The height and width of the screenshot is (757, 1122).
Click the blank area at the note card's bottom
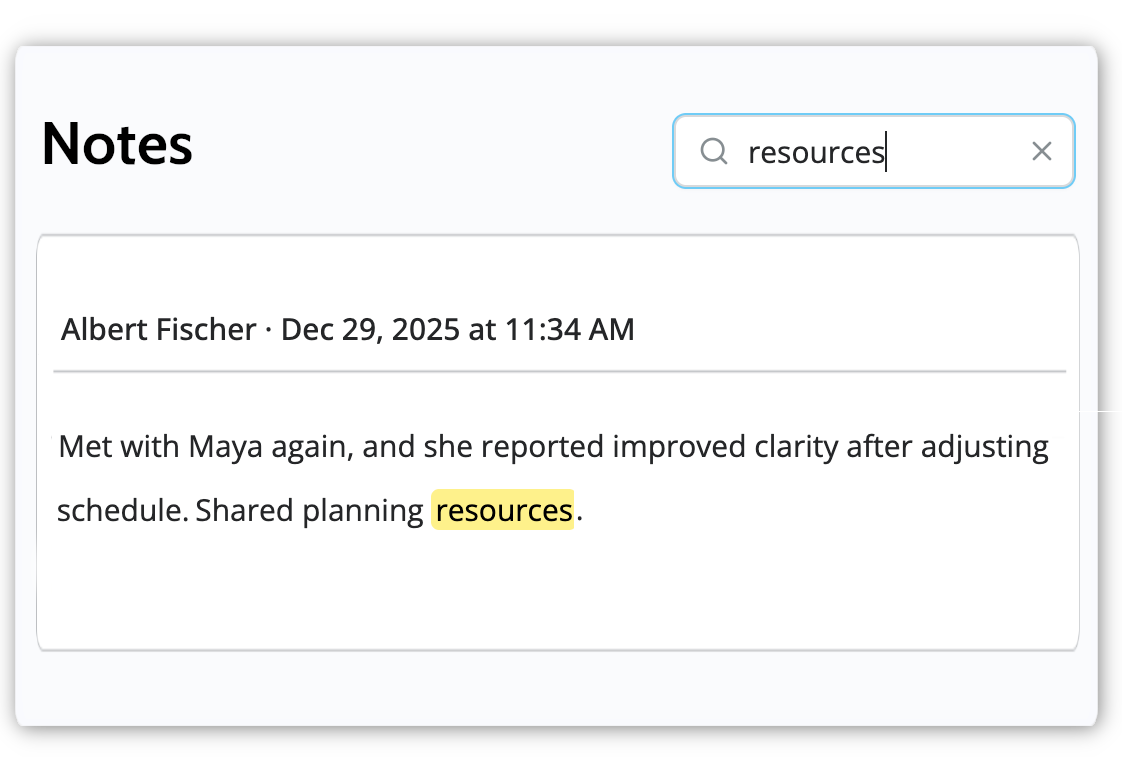point(557,600)
